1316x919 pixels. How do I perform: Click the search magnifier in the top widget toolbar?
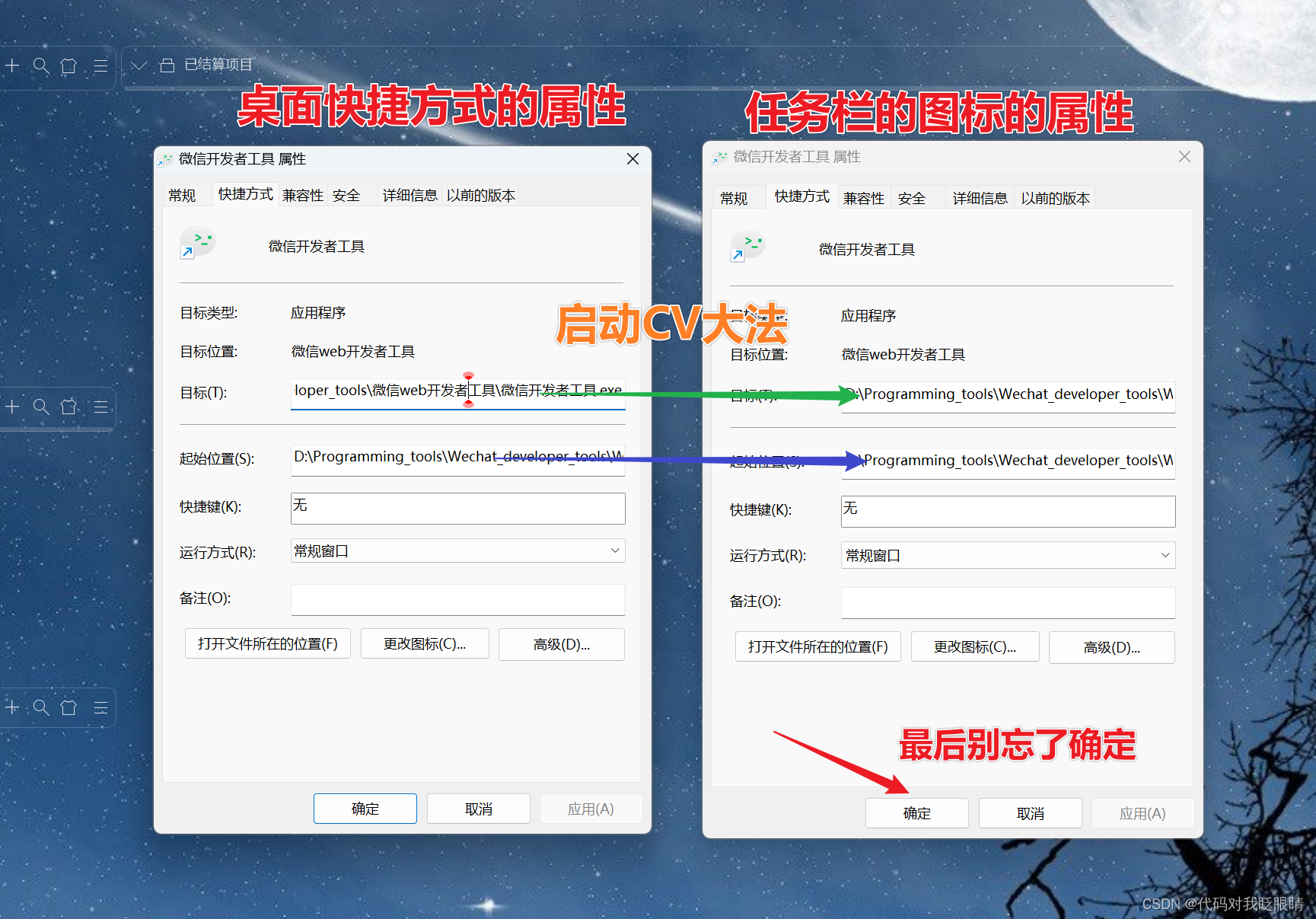tap(41, 65)
